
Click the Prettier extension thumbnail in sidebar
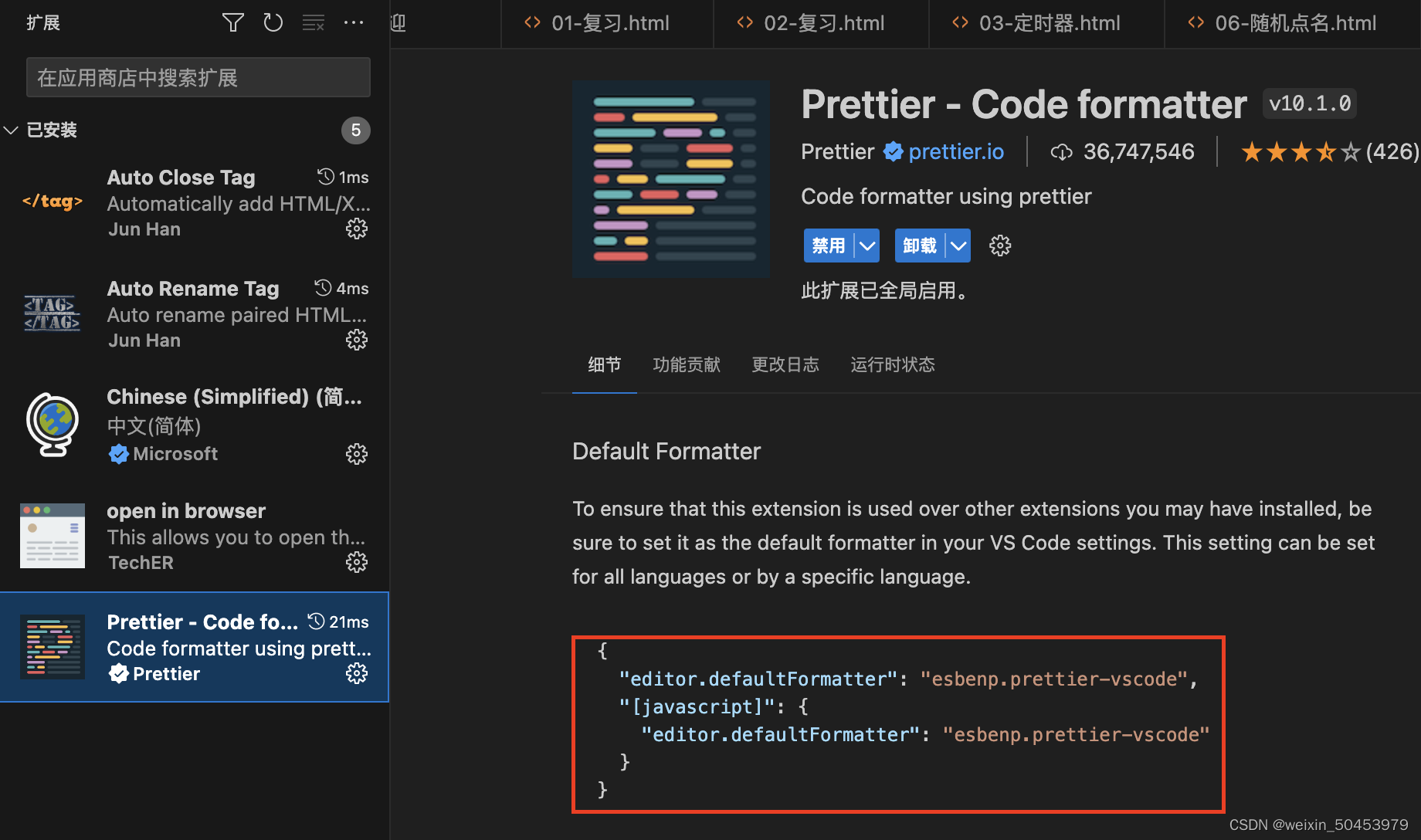52,646
